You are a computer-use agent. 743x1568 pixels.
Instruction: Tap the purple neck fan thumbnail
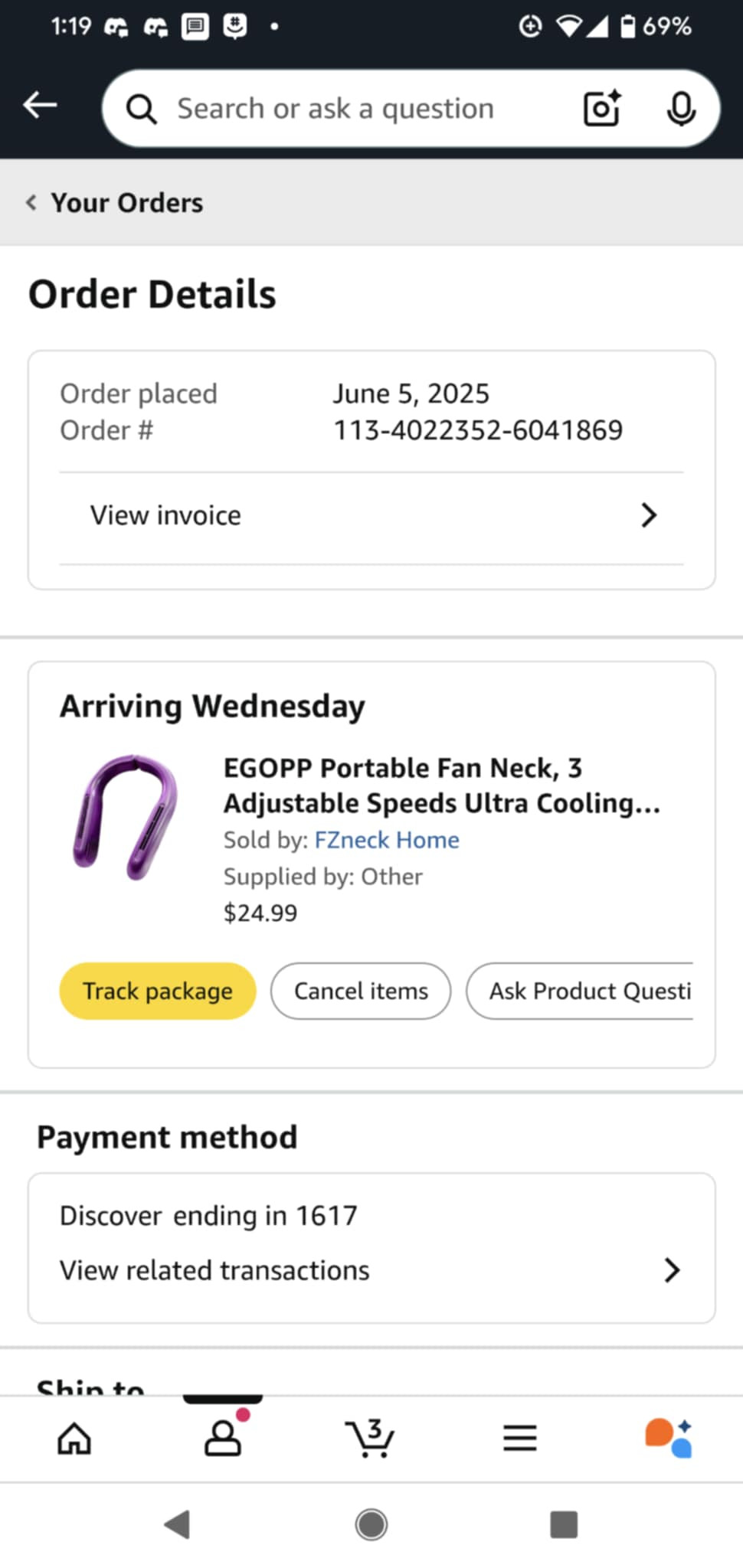(x=127, y=816)
